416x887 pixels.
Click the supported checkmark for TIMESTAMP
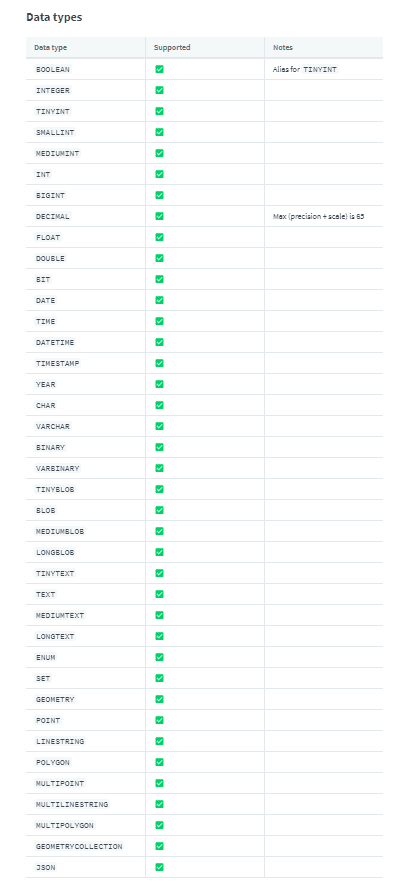pyautogui.click(x=160, y=363)
